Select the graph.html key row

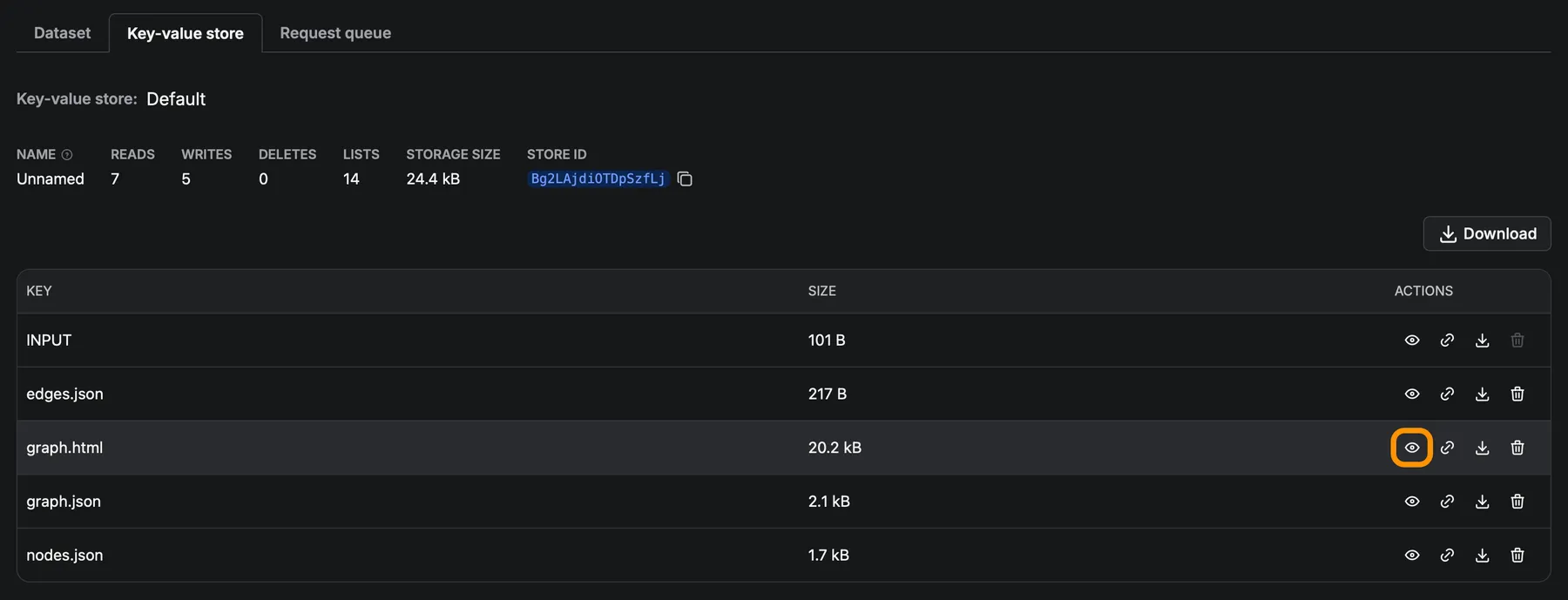pos(64,448)
